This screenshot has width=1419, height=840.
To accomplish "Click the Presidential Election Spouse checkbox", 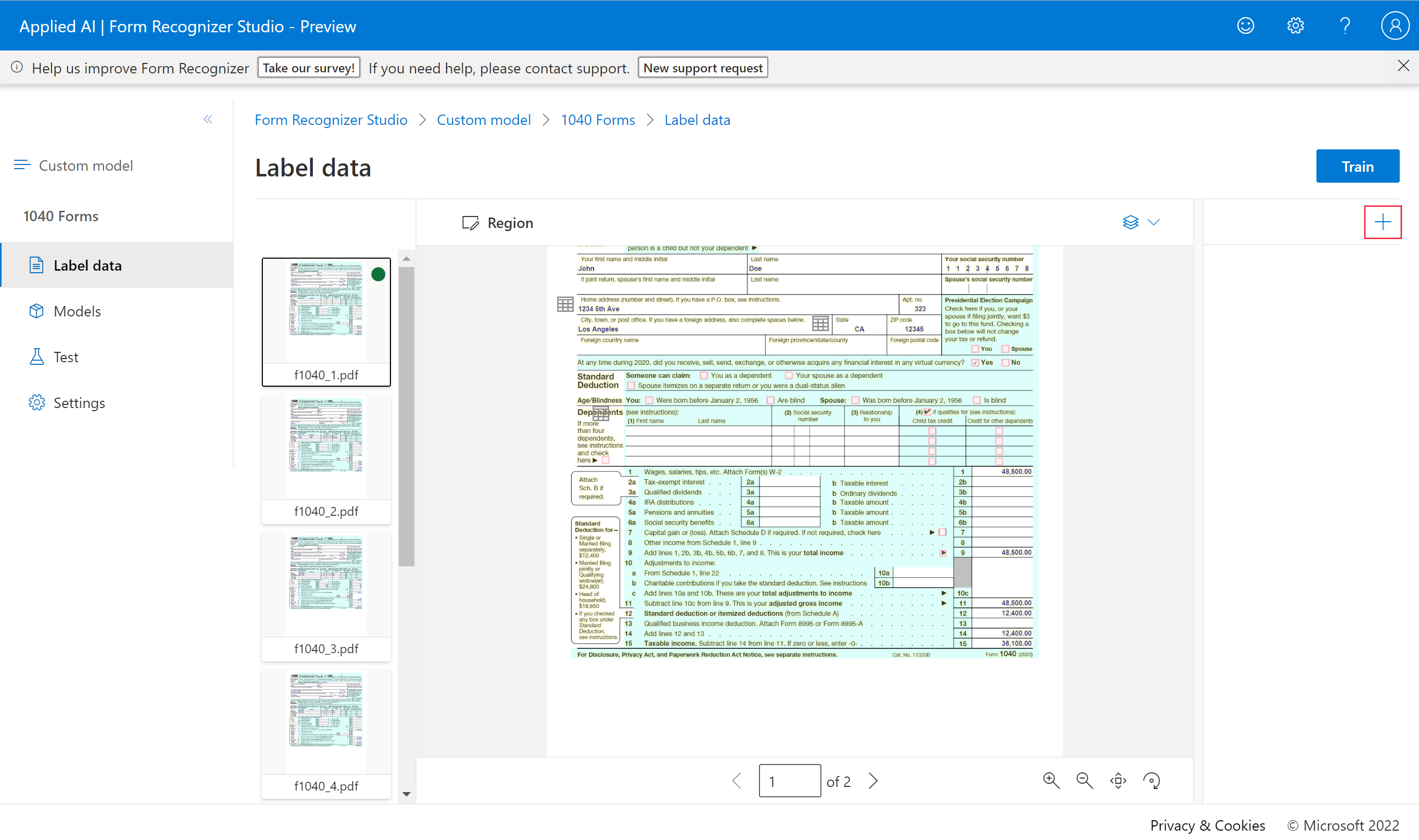I will click(1005, 349).
